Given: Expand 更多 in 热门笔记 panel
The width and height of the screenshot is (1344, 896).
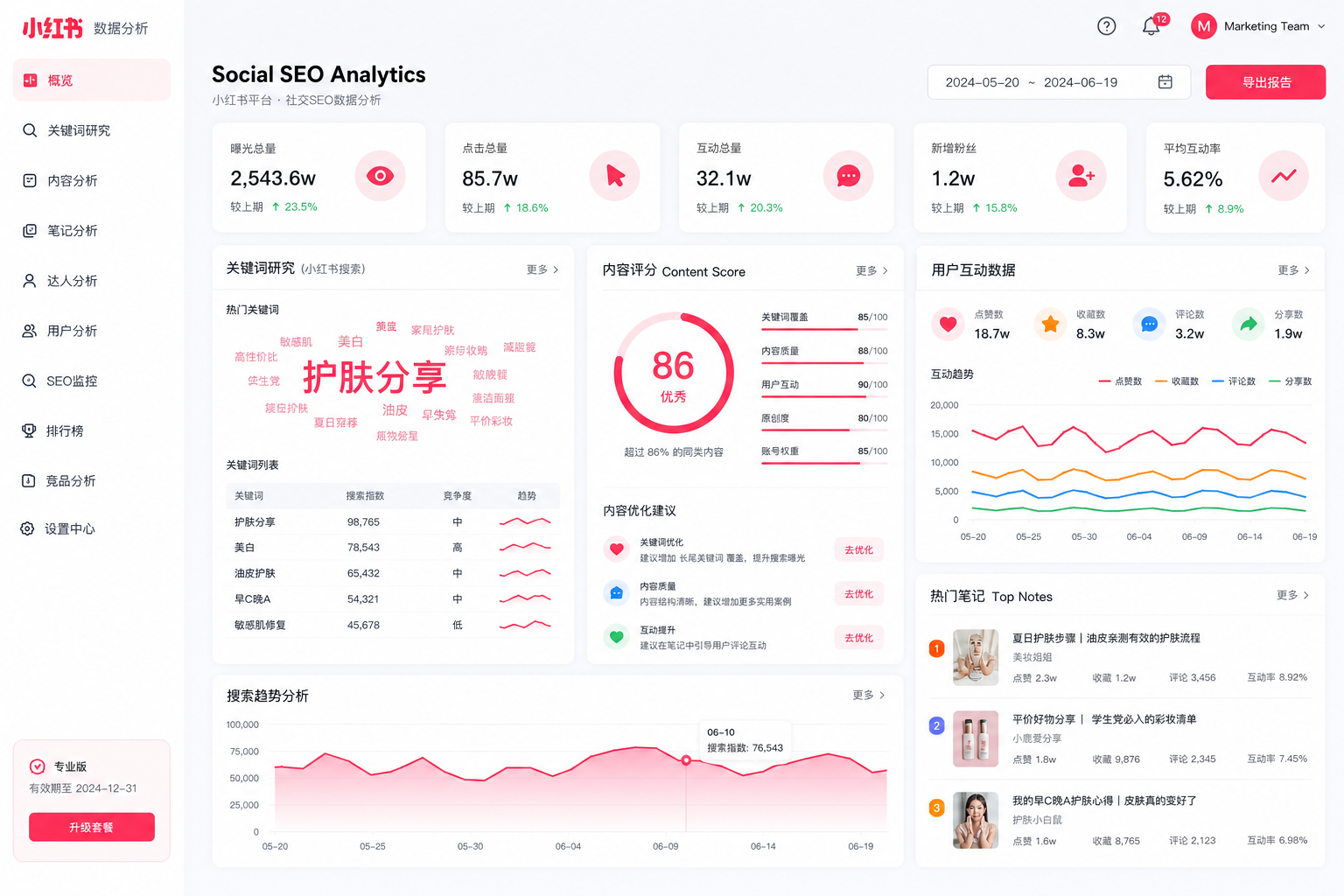Looking at the screenshot, I should [1292, 595].
